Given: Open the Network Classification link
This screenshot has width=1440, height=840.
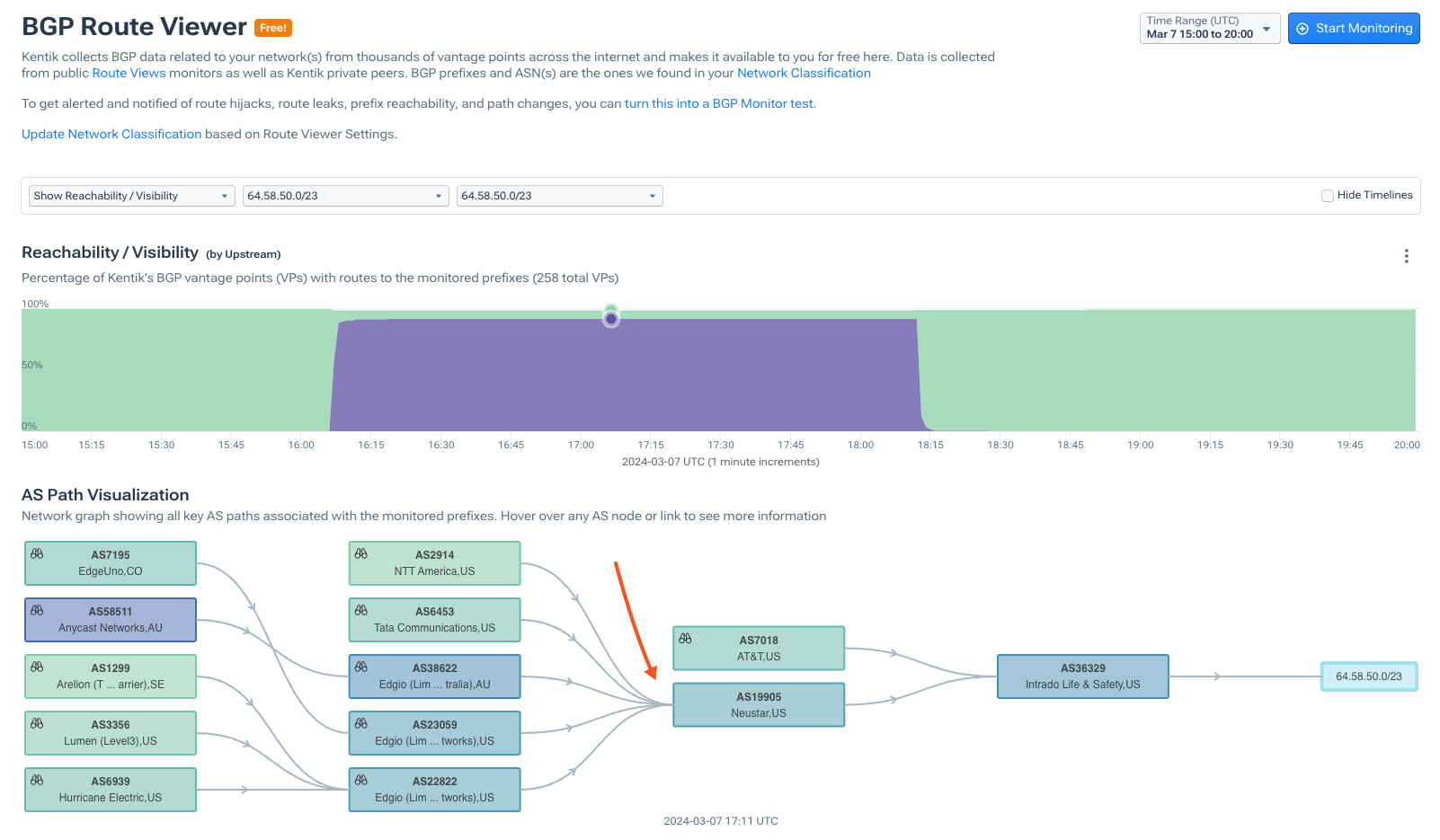Looking at the screenshot, I should pos(804,73).
